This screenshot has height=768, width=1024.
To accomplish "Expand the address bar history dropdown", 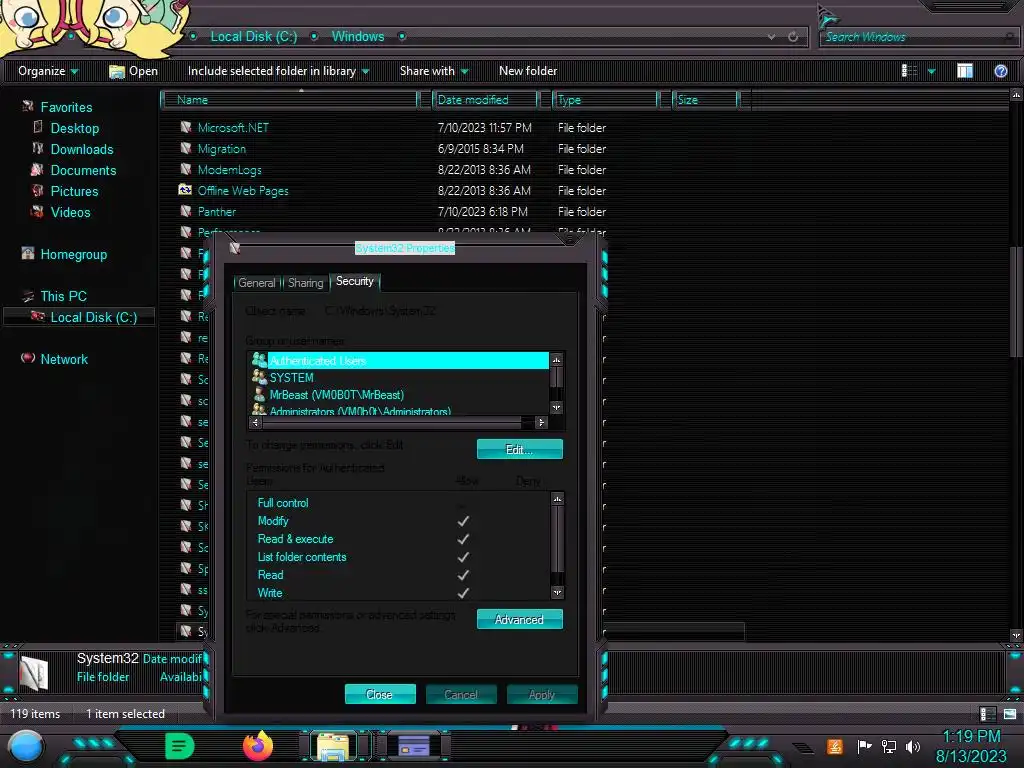I will click(x=771, y=37).
